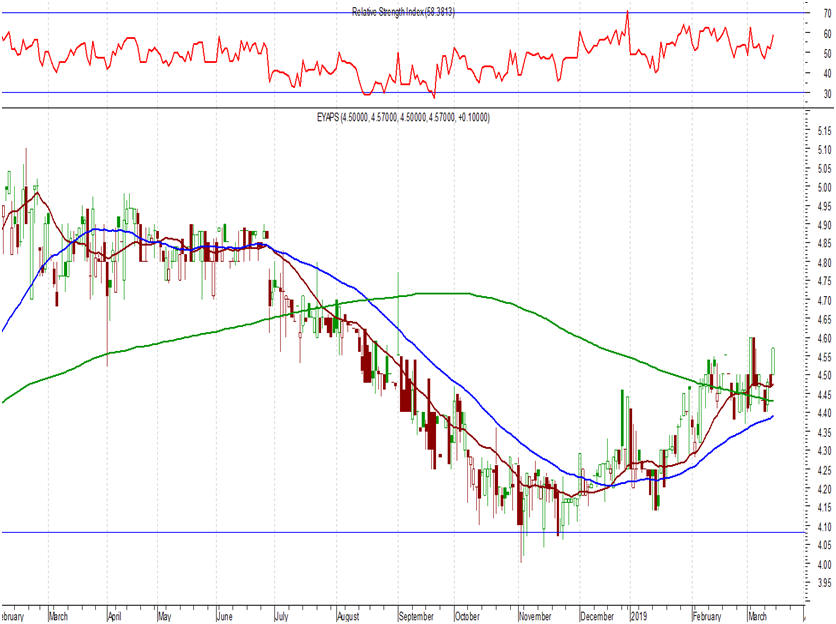The height and width of the screenshot is (624, 836).
Task: Select the September month axis label
Action: tap(416, 616)
